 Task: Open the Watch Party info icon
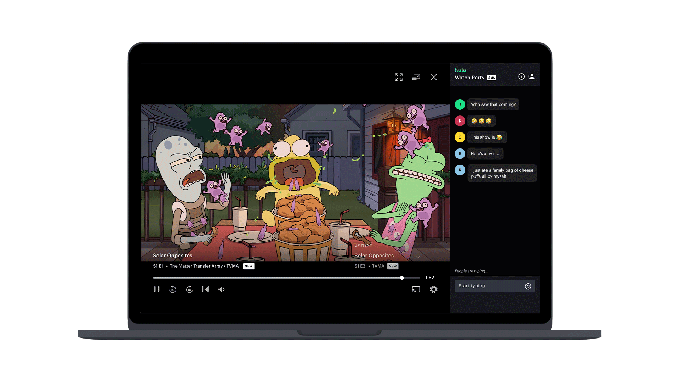click(521, 77)
